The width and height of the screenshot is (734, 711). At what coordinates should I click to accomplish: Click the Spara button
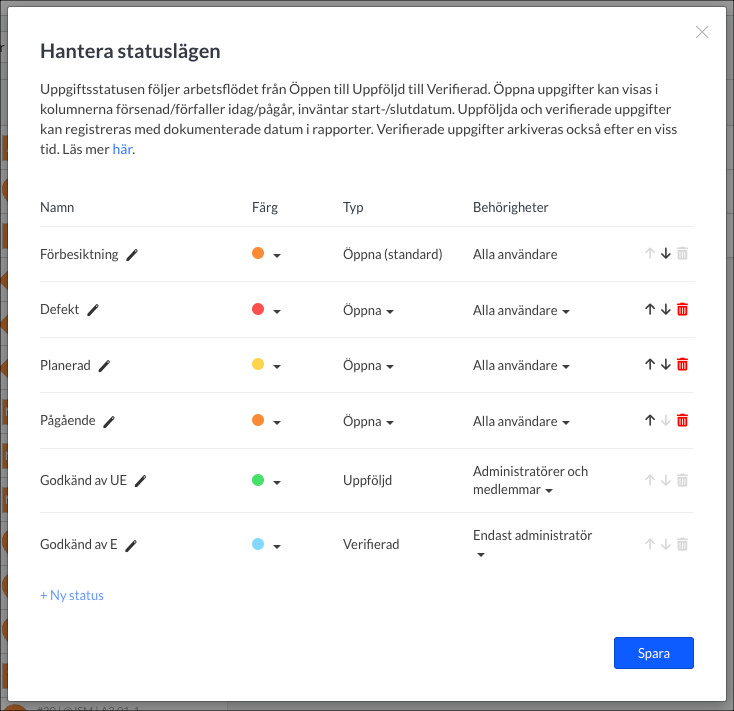click(x=653, y=653)
